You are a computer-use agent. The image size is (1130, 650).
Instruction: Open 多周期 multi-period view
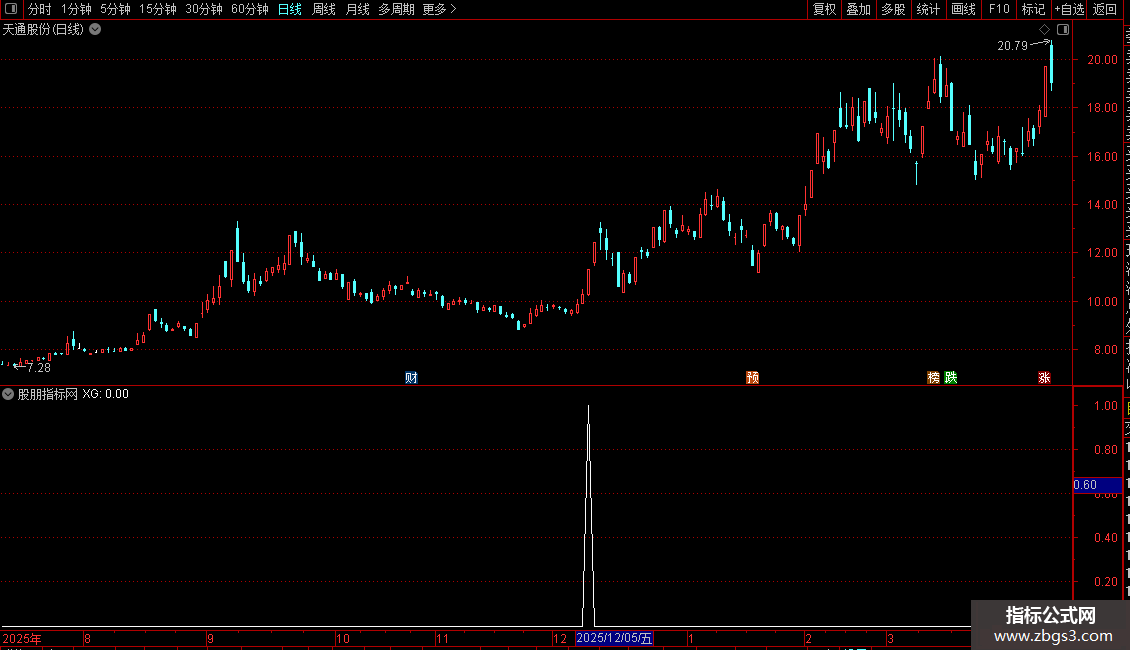point(396,9)
